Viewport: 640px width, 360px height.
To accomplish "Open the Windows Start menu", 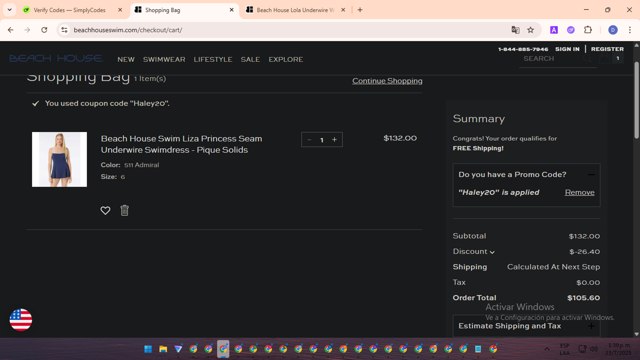I will pyautogui.click(x=148, y=349).
